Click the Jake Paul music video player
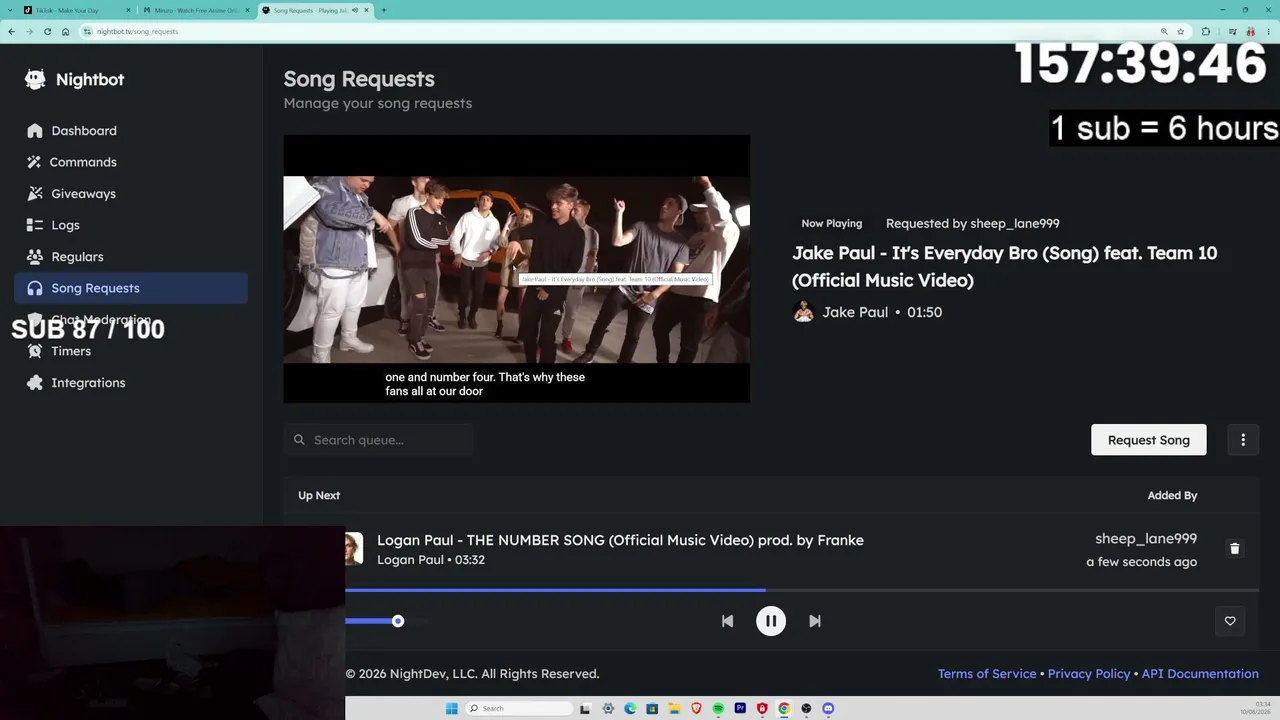Screen dimensions: 1280x720 click(516, 269)
